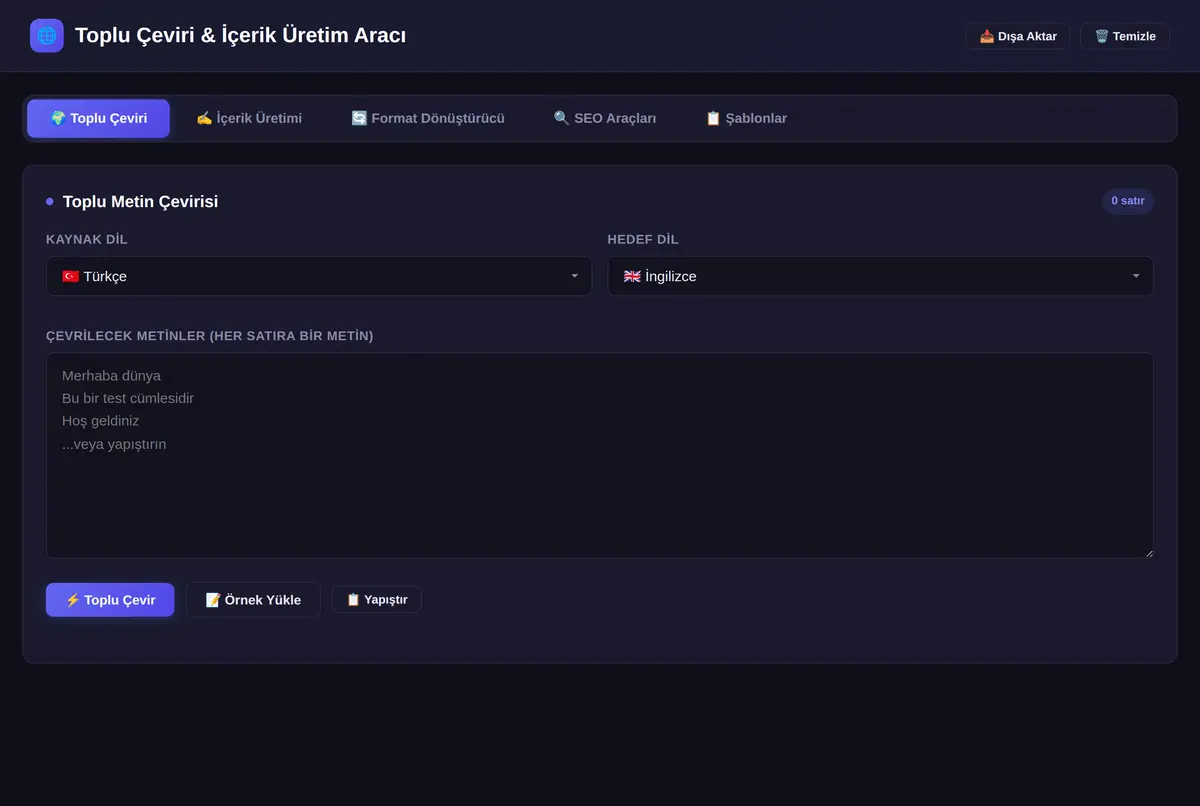The width and height of the screenshot is (1200, 806).
Task: Click the Yapıştır clipboard button
Action: tap(377, 600)
